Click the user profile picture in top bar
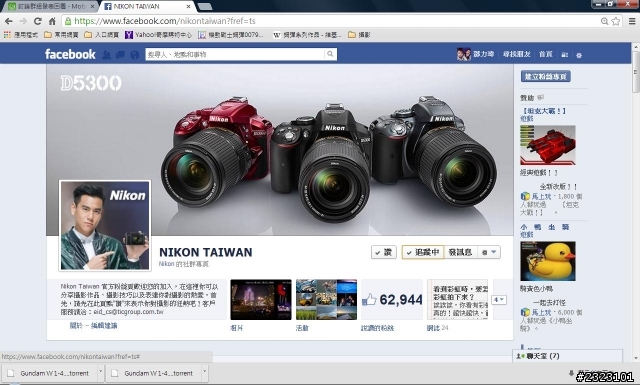 (x=464, y=54)
